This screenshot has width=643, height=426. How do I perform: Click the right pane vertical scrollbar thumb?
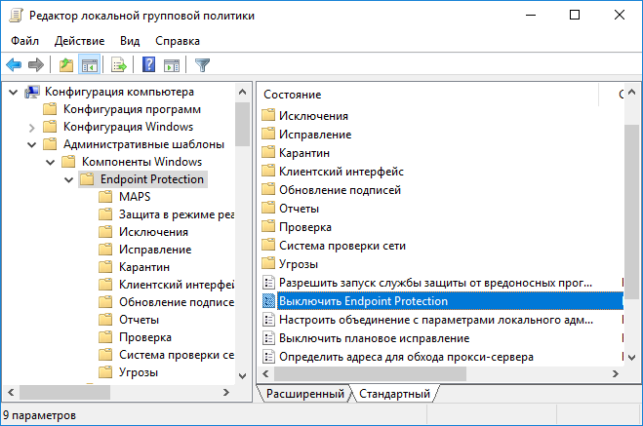pos(632,212)
